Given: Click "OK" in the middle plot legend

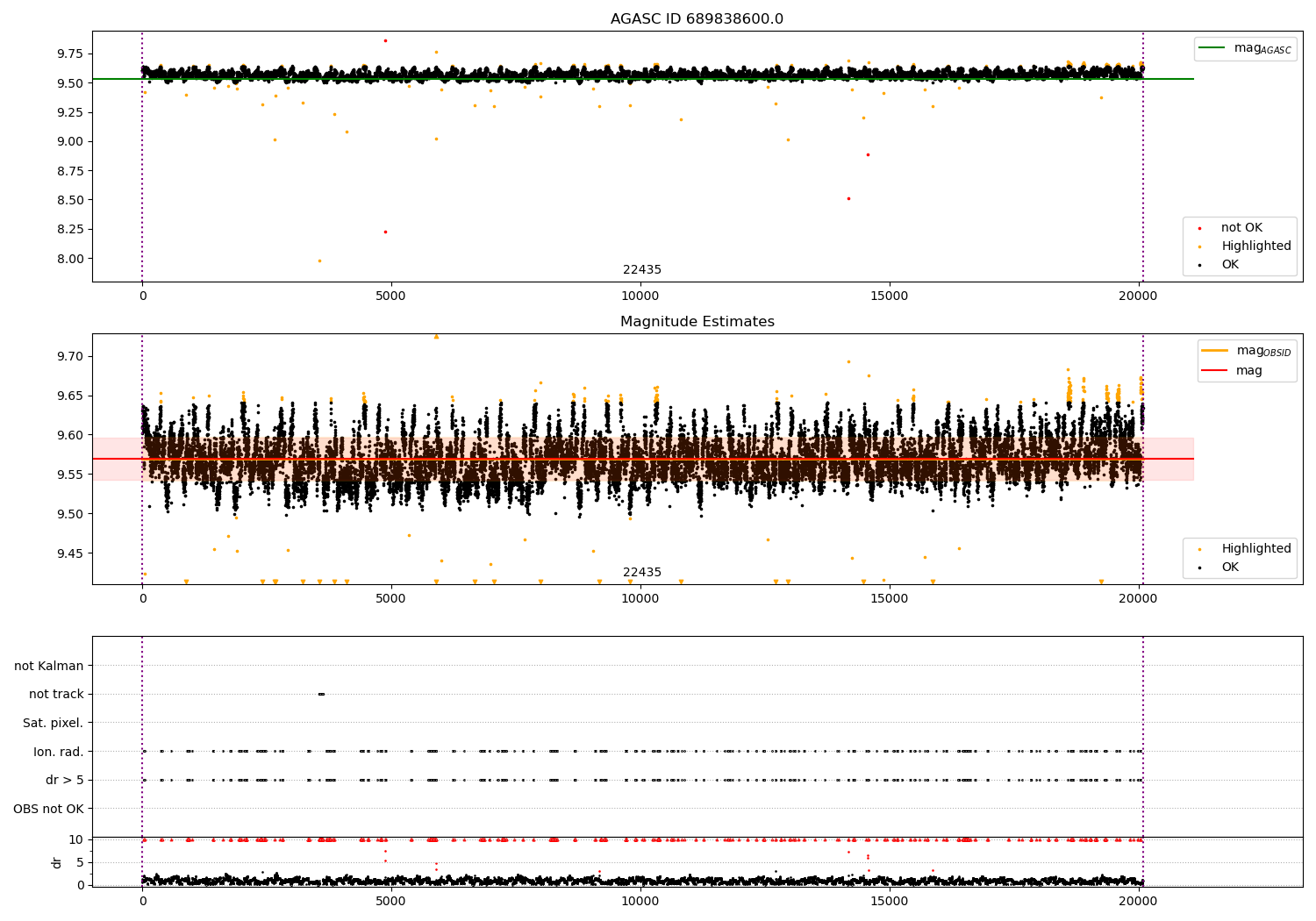Looking at the screenshot, I should pos(1230,568).
